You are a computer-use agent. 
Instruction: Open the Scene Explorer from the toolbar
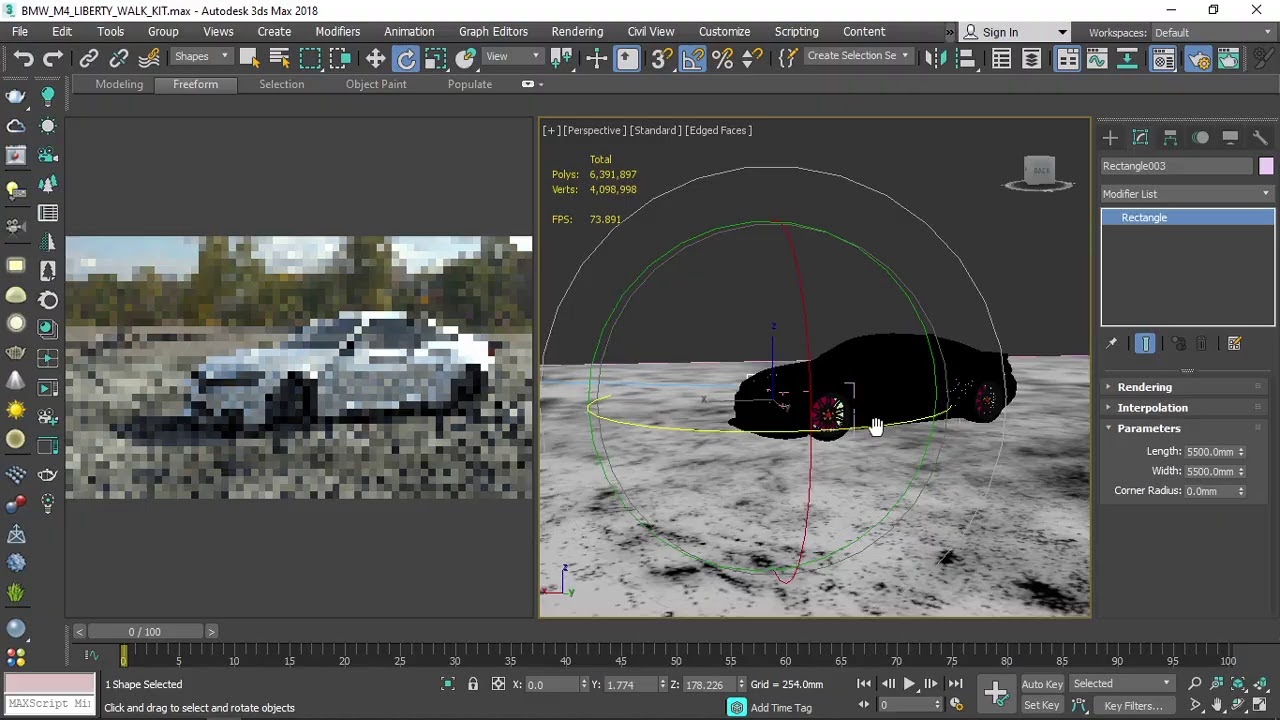pyautogui.click(x=1002, y=59)
